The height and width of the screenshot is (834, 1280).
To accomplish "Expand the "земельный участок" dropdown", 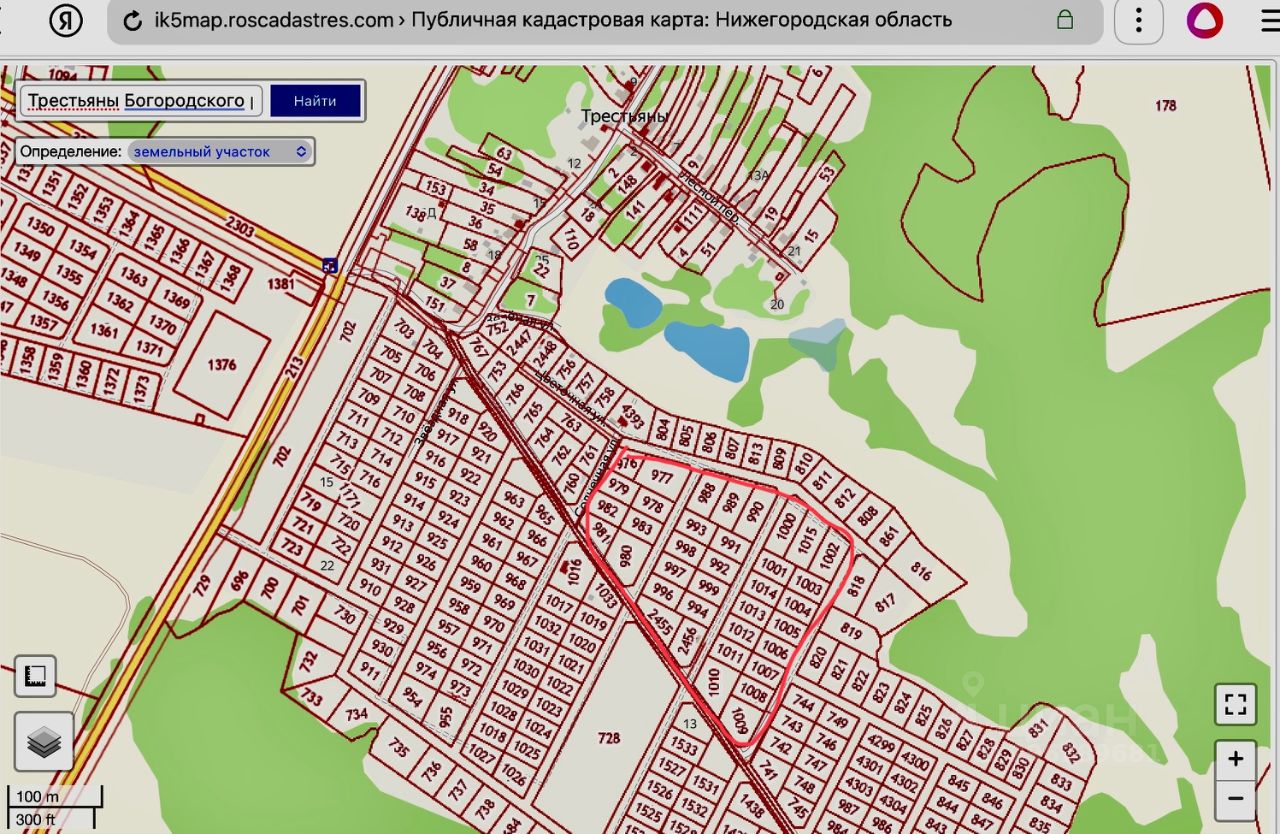I will [220, 152].
